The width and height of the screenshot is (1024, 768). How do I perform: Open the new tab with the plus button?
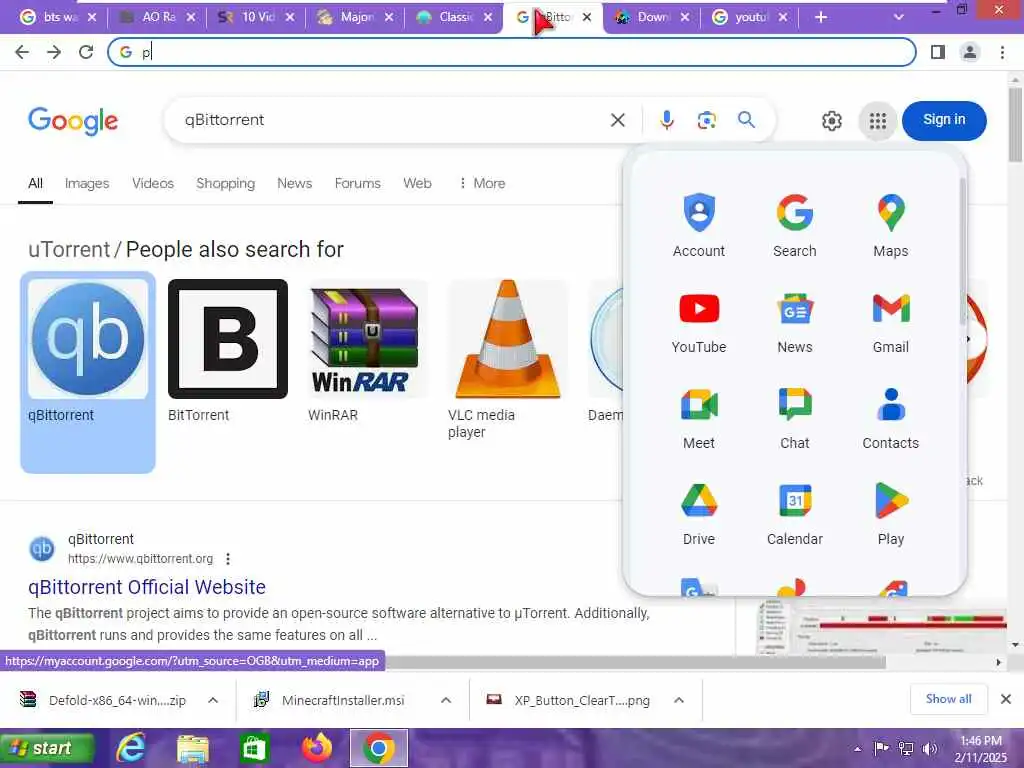click(x=821, y=17)
